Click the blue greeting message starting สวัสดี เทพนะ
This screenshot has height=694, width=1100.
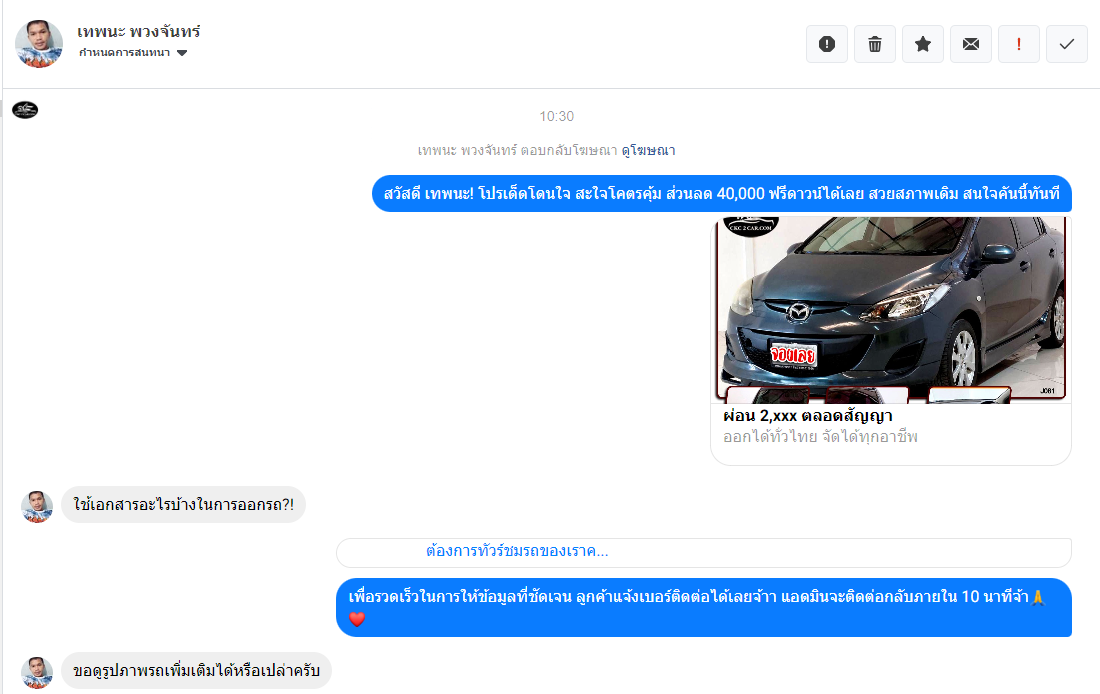[x=721, y=194]
